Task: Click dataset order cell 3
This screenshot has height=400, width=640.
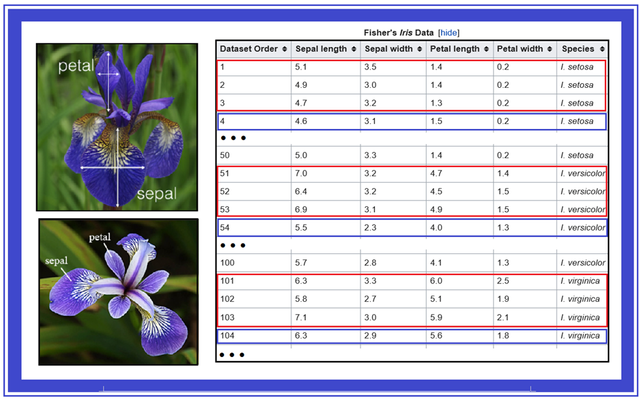Action: click(222, 103)
